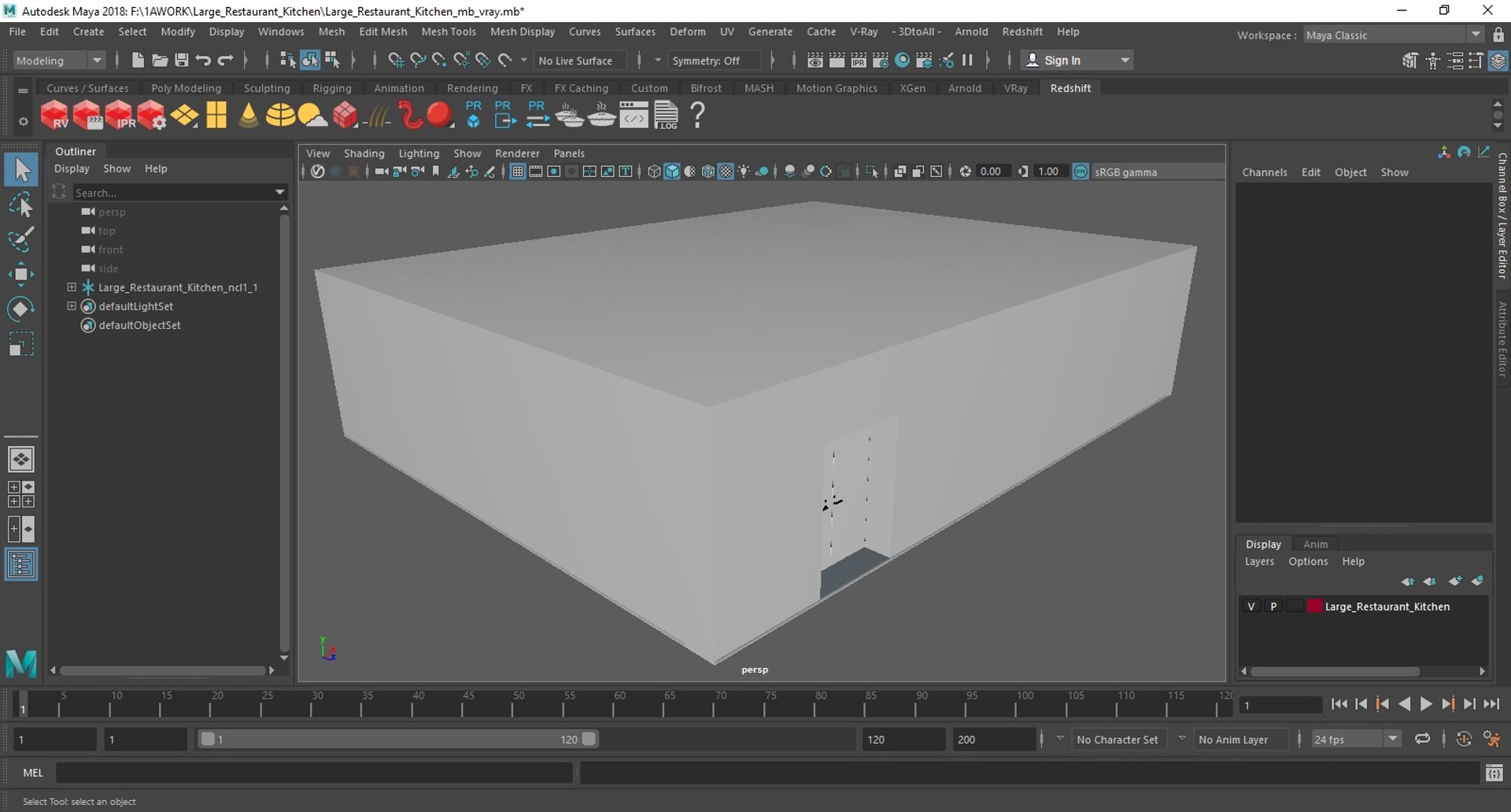Click the range slider start handle
This screenshot has height=812, width=1511.
[x=208, y=739]
